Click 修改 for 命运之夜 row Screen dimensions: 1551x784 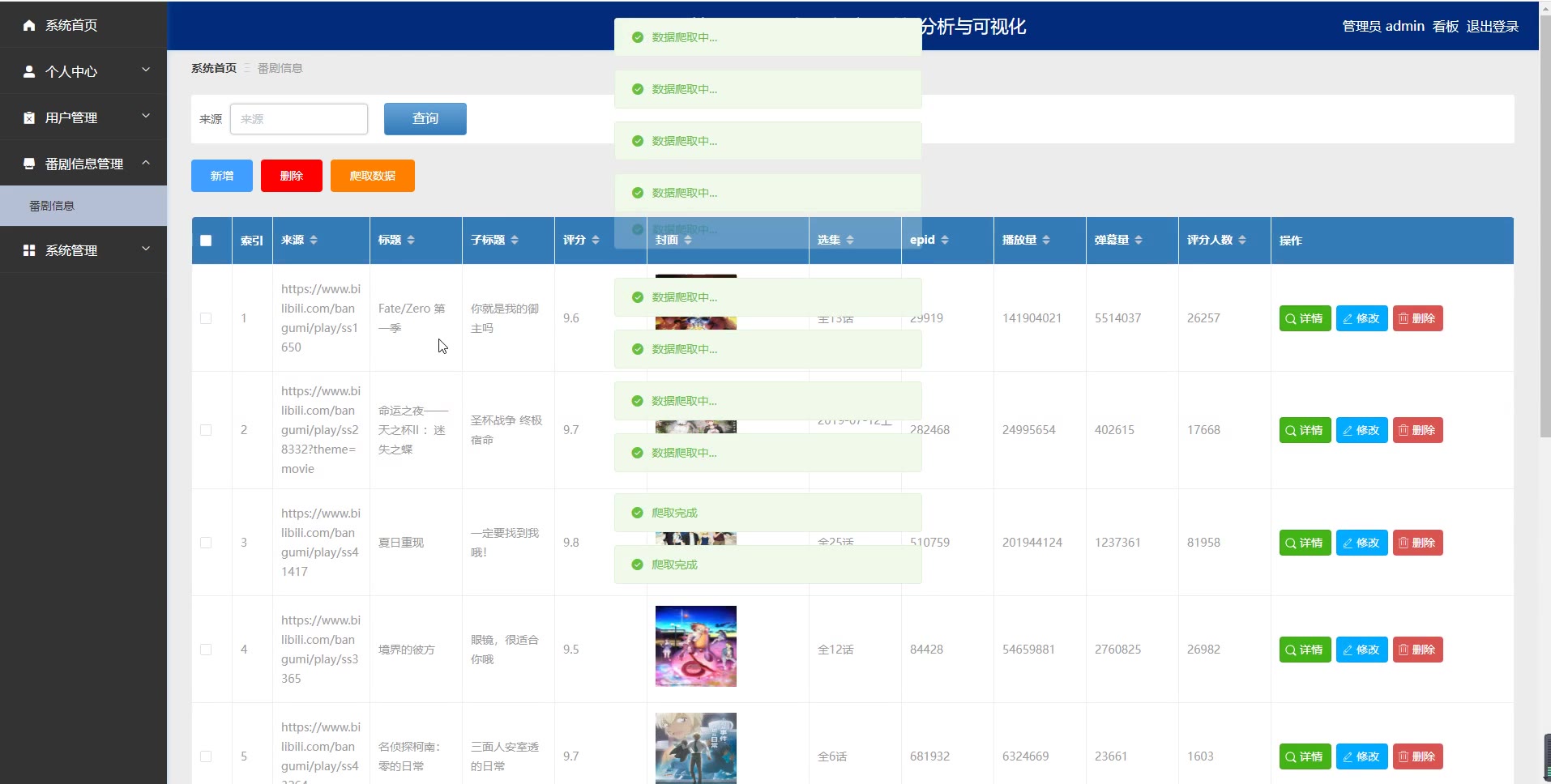point(1361,430)
